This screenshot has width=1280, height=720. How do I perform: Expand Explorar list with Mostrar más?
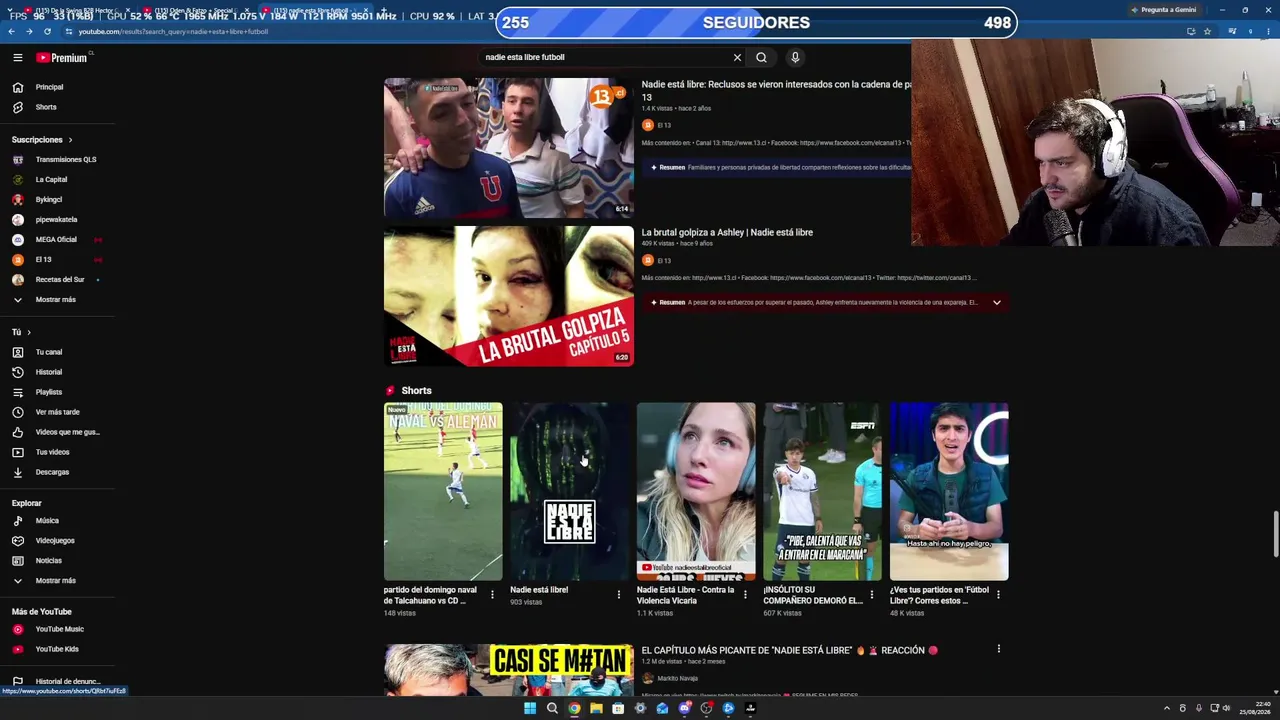click(x=58, y=581)
